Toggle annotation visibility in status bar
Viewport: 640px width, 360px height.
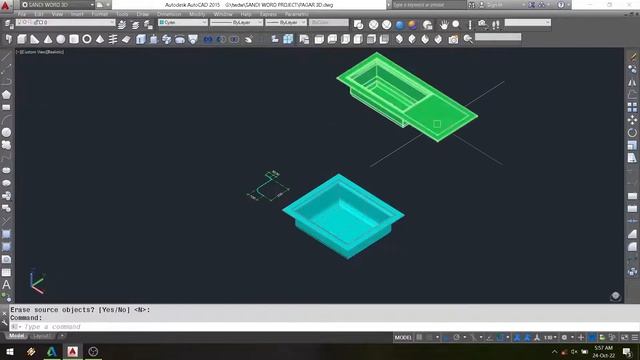(x=517, y=337)
